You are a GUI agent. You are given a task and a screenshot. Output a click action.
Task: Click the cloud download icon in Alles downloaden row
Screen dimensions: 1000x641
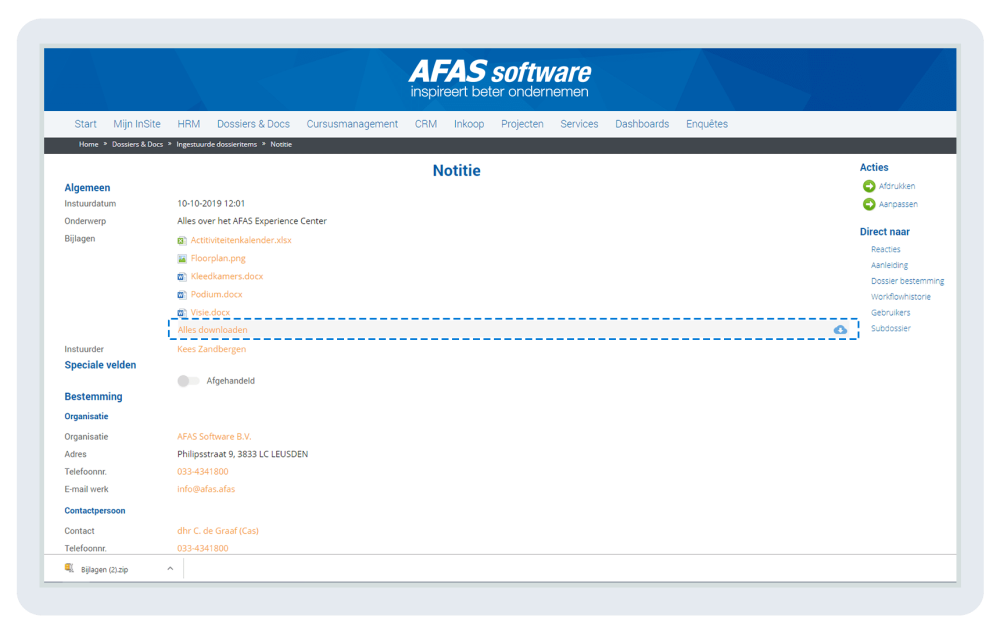840,329
